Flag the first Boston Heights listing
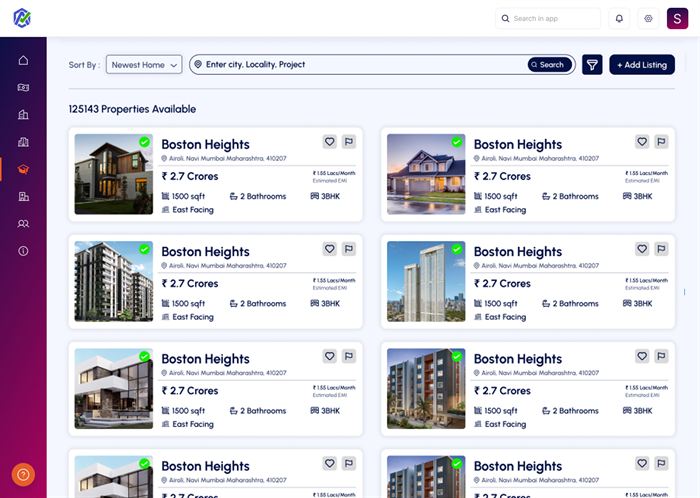 pyautogui.click(x=349, y=142)
